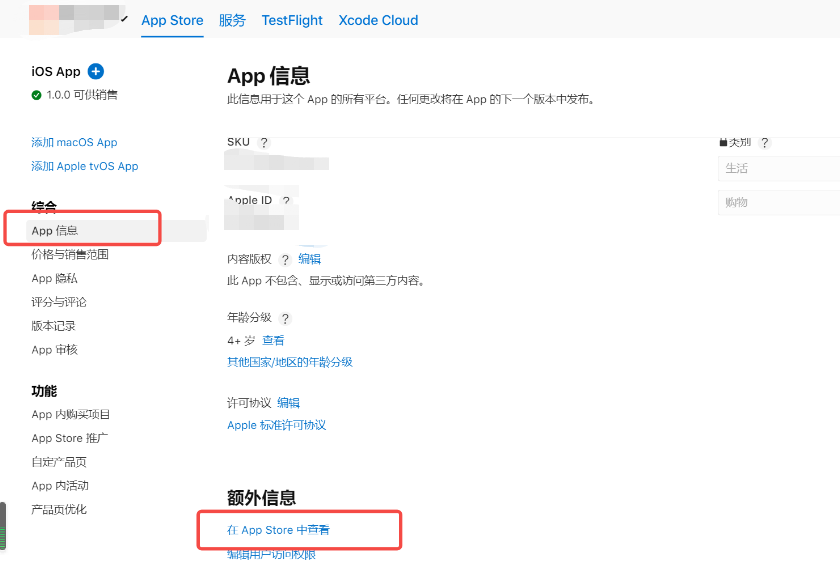Screen dimensions: 840x580
Task: Click the App 信息 page heading
Action: pyautogui.click(x=268, y=76)
